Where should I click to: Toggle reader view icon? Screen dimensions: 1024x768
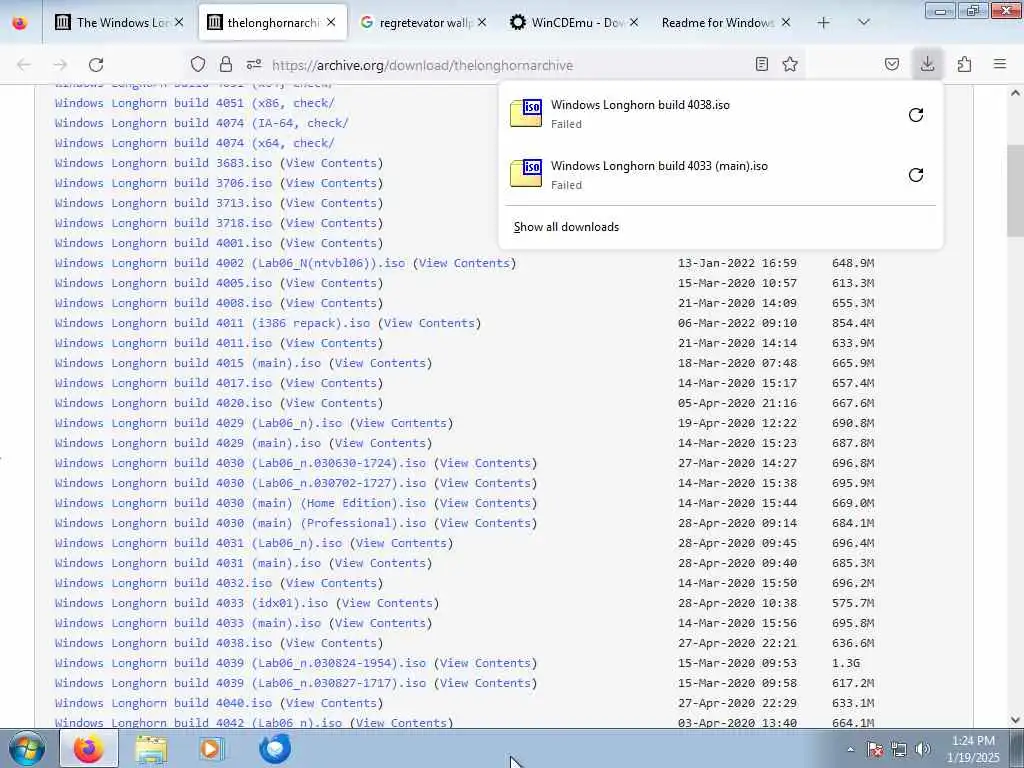click(761, 64)
